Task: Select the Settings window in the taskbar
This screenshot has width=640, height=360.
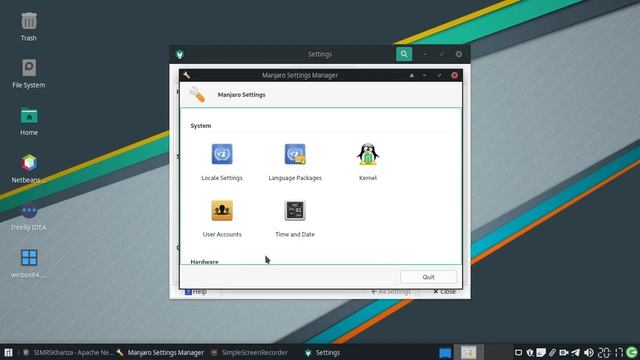Action: [322, 353]
